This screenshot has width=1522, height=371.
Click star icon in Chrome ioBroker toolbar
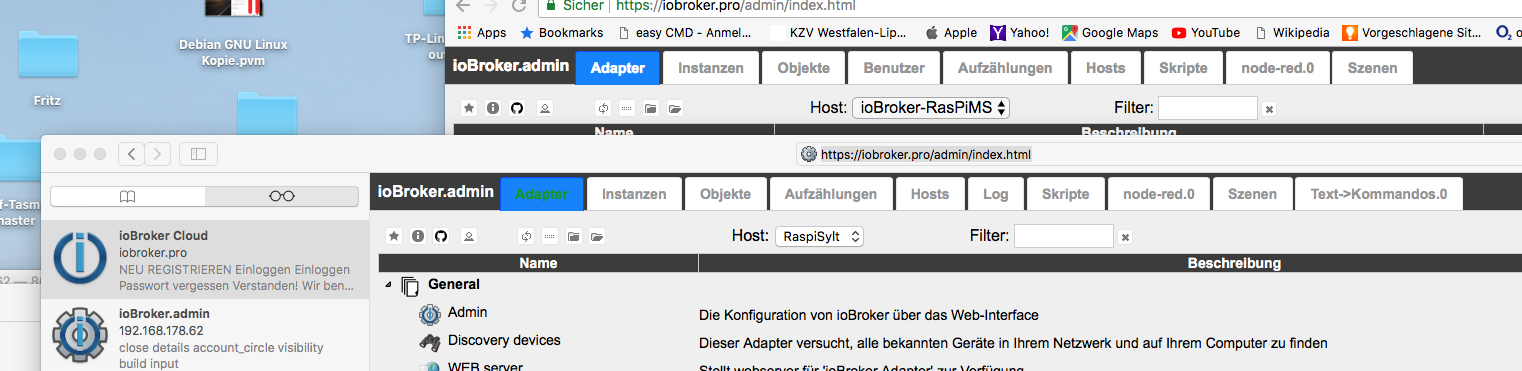point(469,108)
